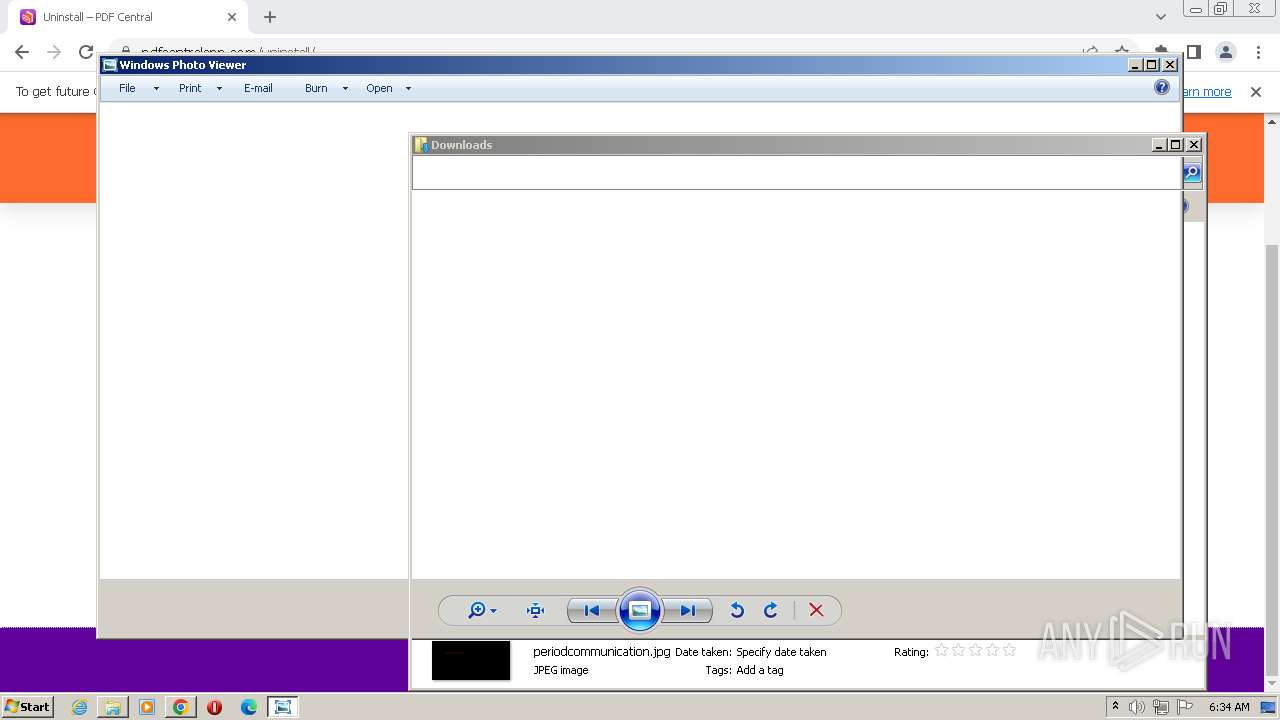Click the Fit to window actual size button
Screen dimensions: 1280x720
(x=535, y=610)
